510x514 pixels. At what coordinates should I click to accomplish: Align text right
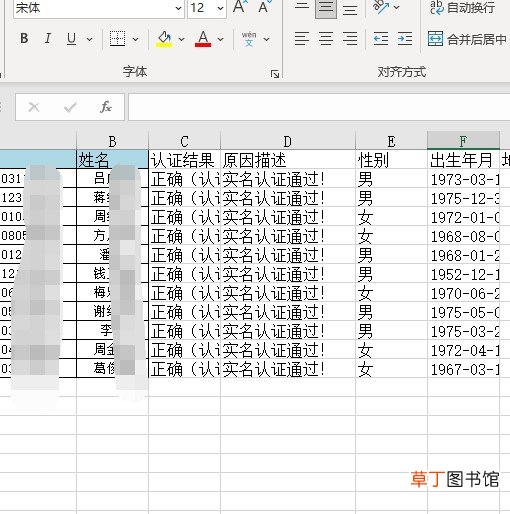point(350,39)
